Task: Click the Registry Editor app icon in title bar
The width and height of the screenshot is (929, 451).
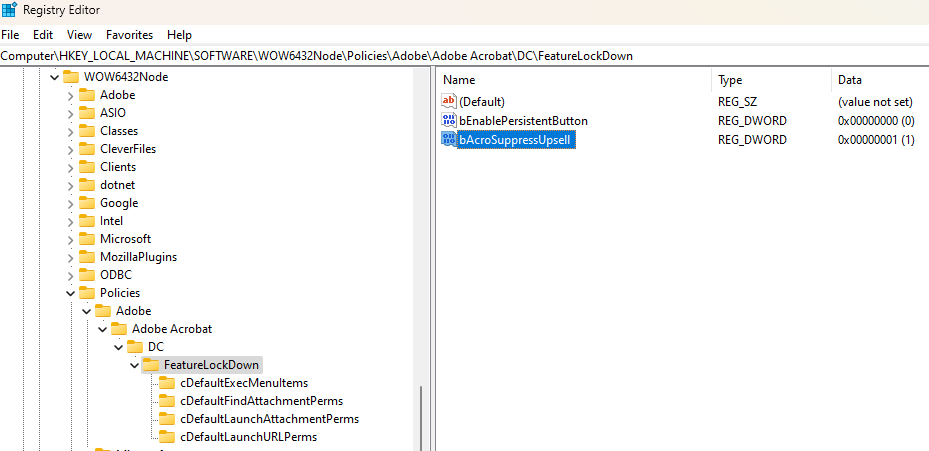Action: click(9, 10)
